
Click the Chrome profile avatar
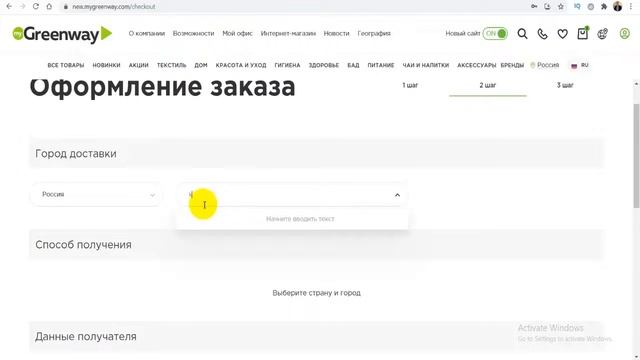click(618, 6)
